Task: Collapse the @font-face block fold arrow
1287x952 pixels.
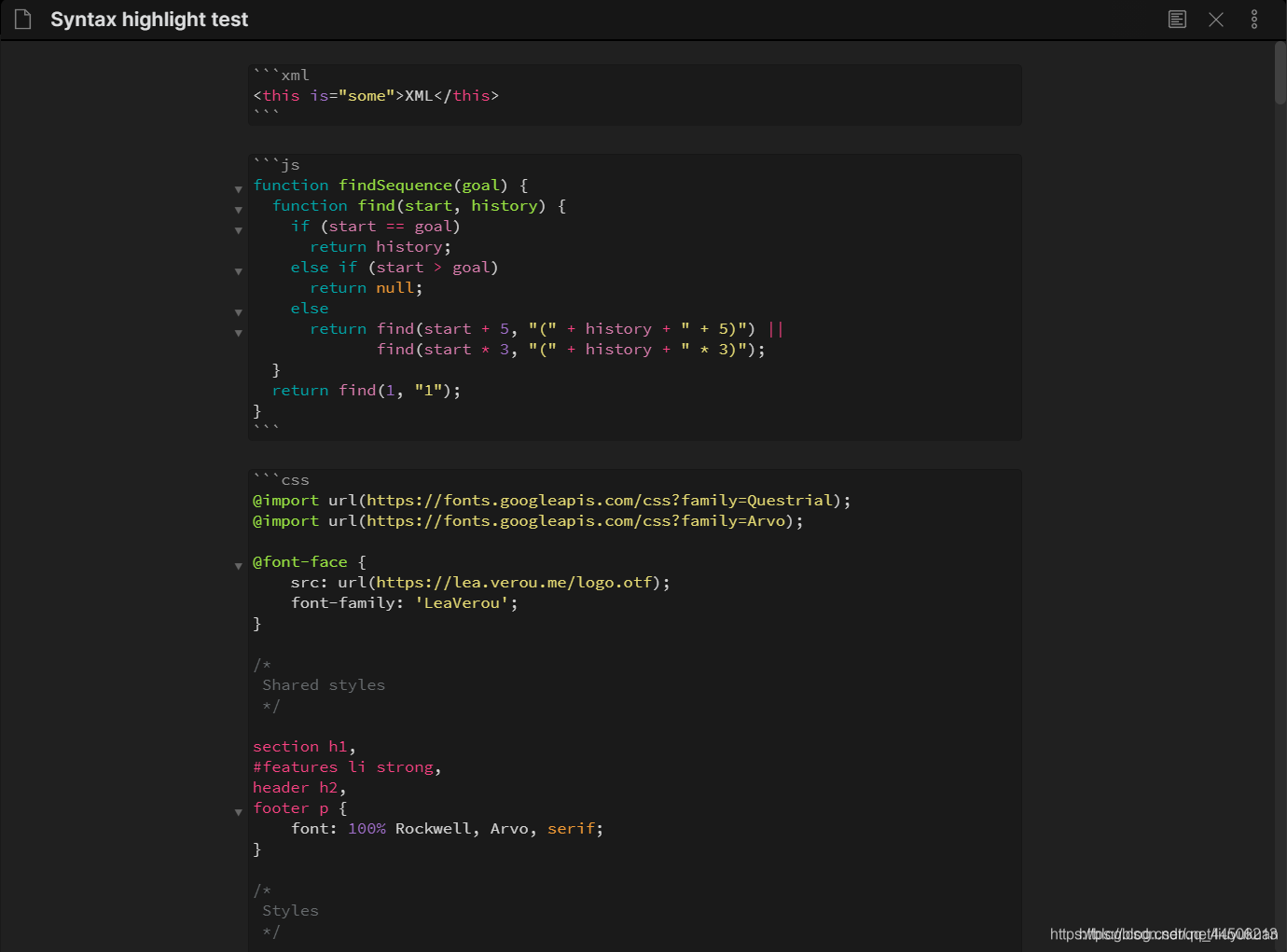Action: click(x=239, y=566)
